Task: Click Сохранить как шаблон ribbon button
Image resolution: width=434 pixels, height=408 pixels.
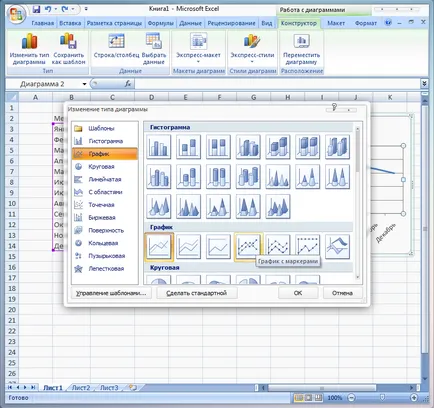Action: pos(69,49)
